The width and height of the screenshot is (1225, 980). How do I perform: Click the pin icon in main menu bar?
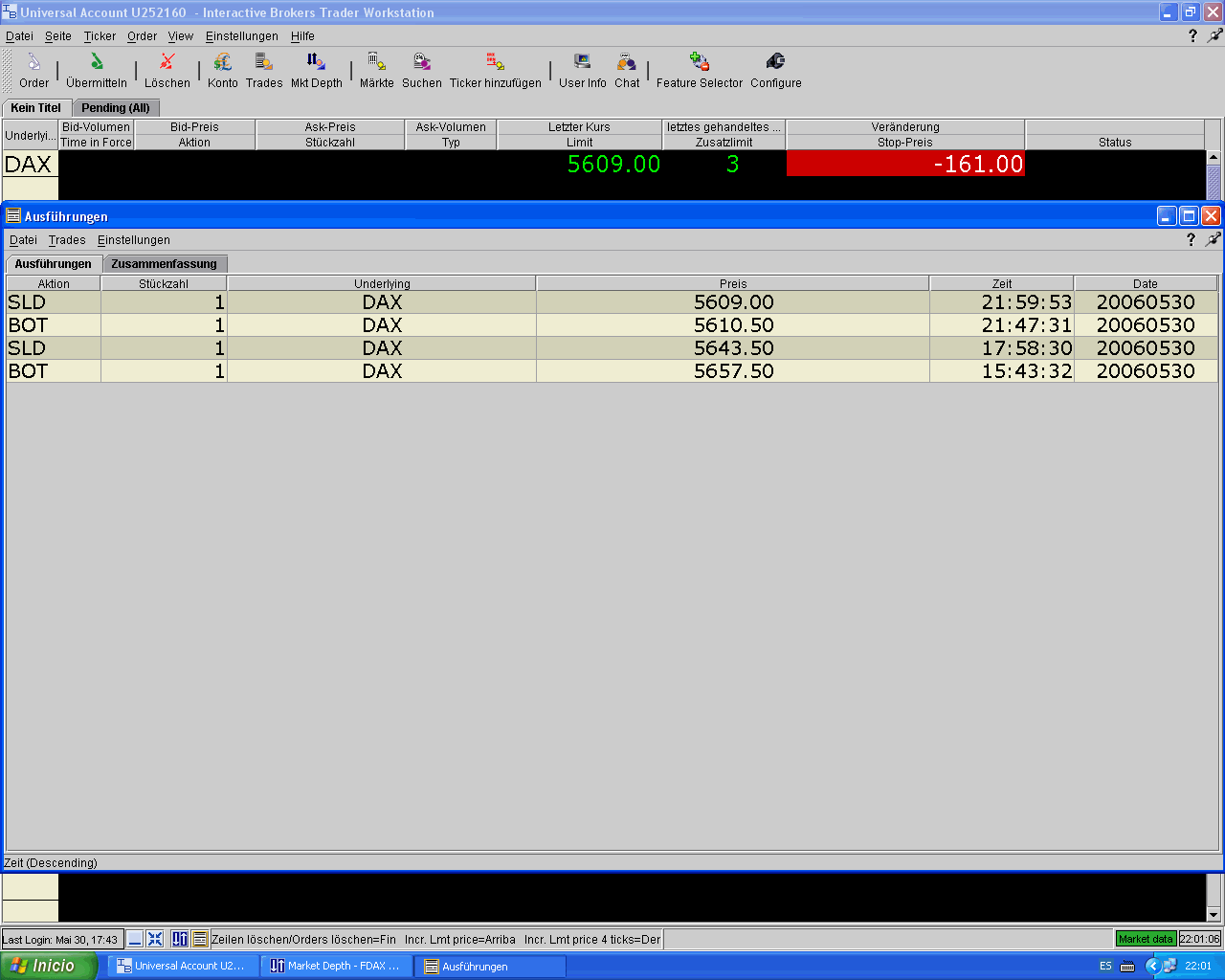(1214, 35)
